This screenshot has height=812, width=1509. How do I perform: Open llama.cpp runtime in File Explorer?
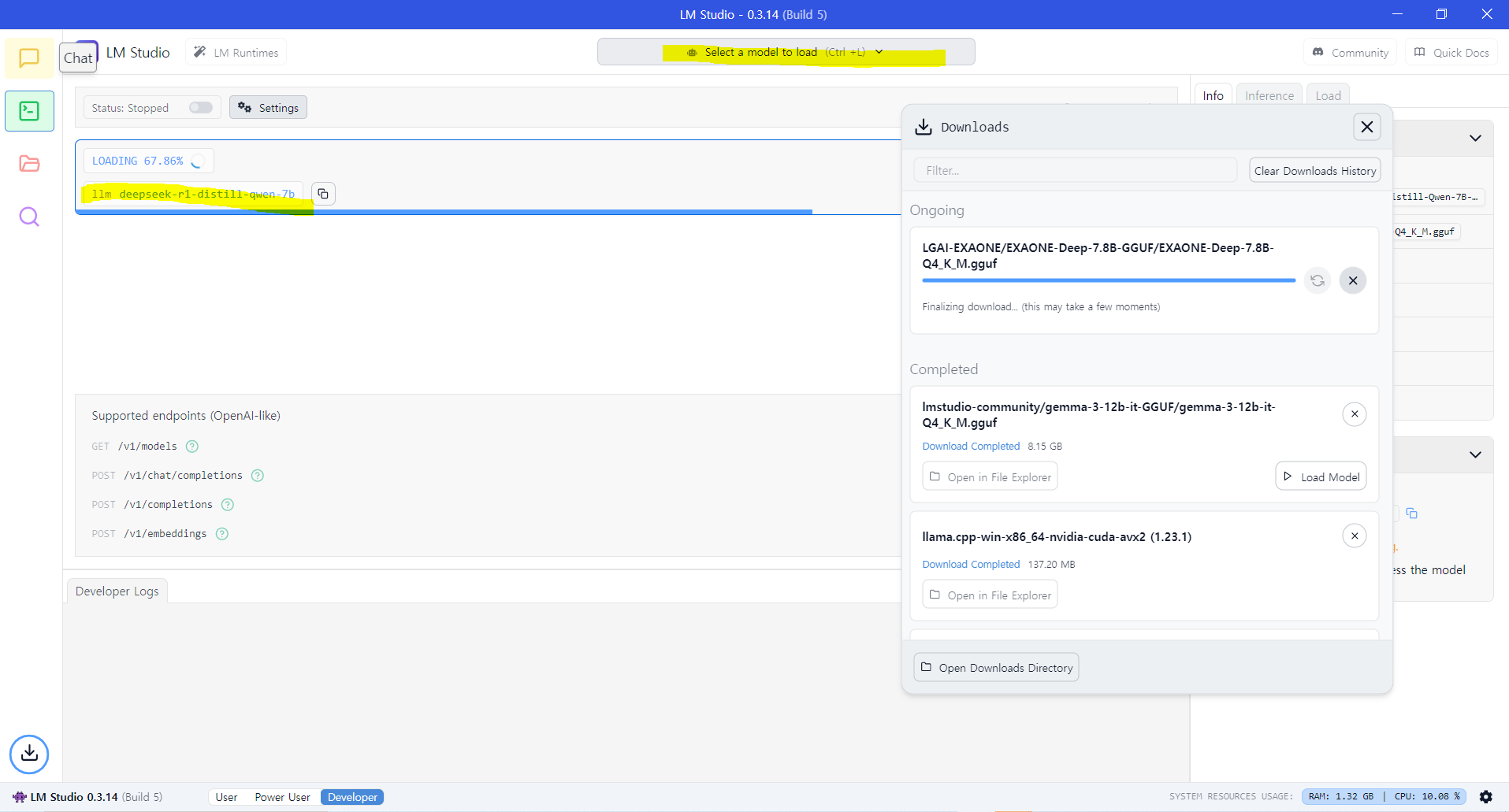(x=990, y=595)
